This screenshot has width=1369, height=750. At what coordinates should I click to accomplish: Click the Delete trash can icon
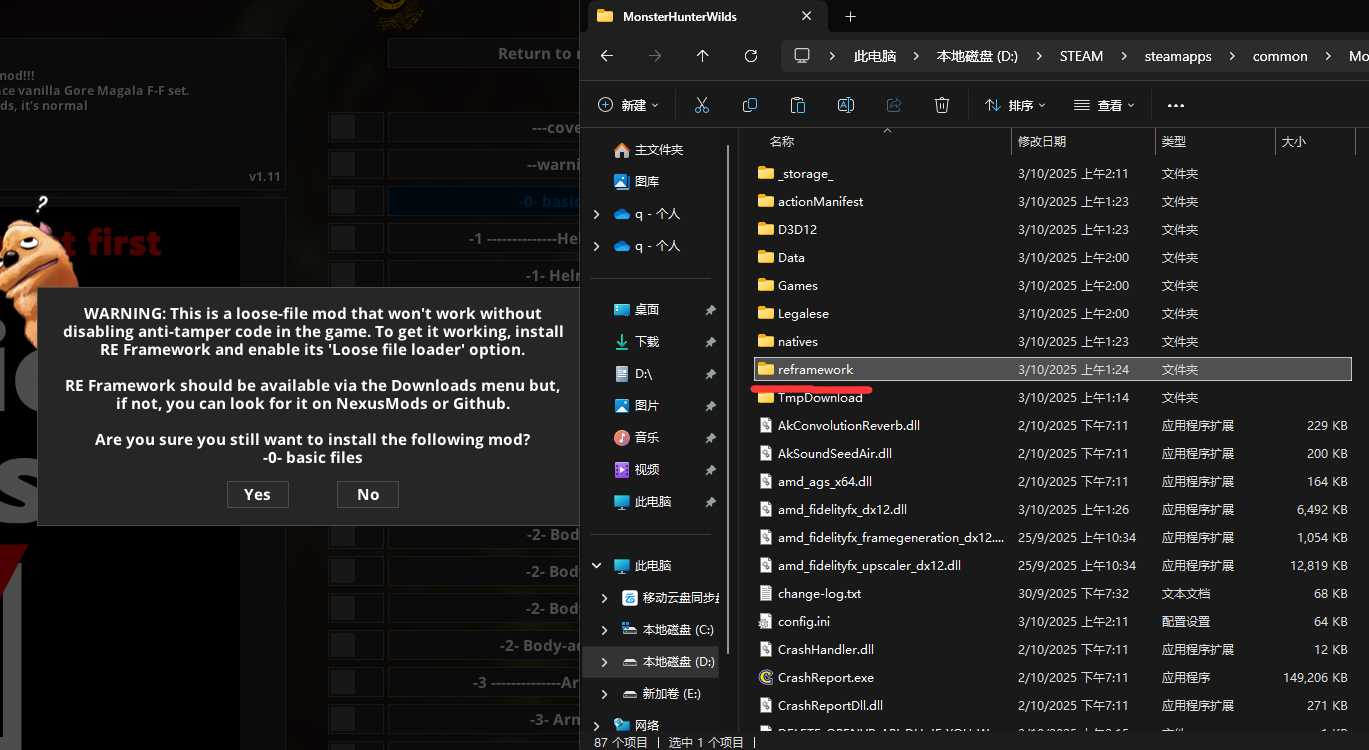[x=941, y=105]
